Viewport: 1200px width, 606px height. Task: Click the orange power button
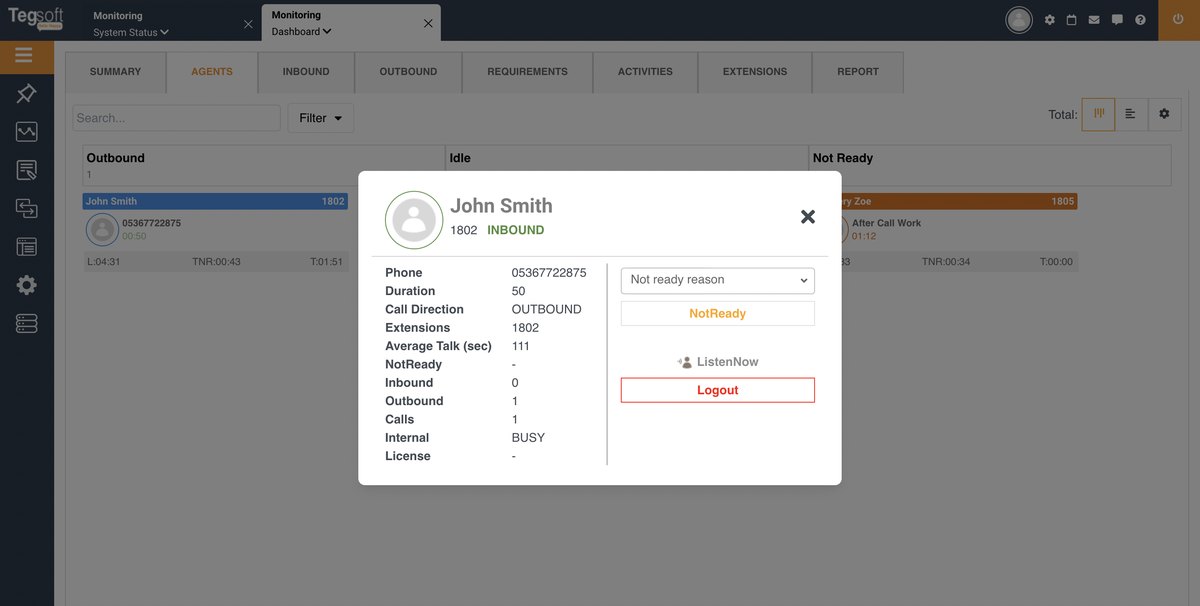(x=1179, y=20)
